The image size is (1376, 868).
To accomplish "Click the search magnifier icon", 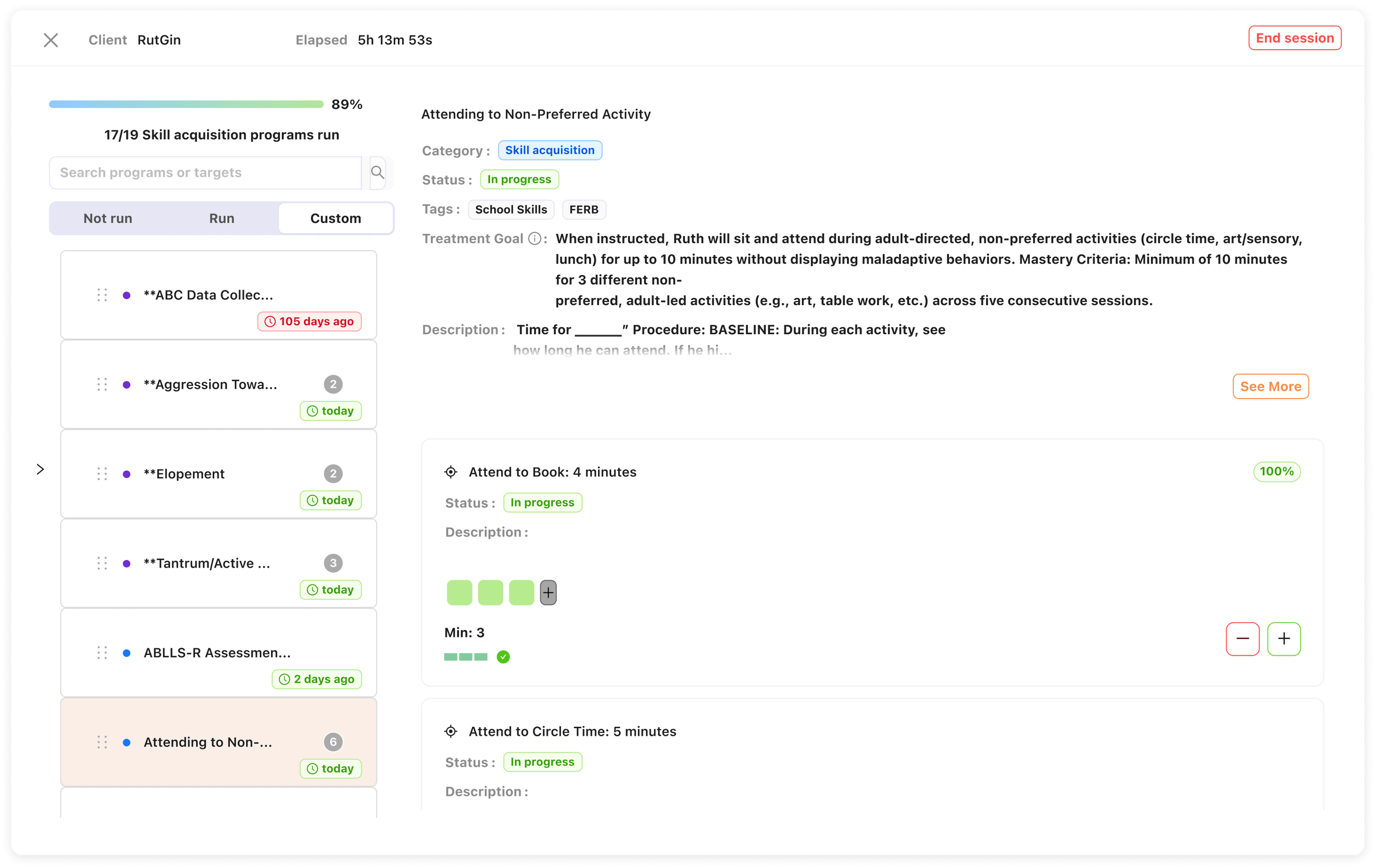I will (x=377, y=172).
